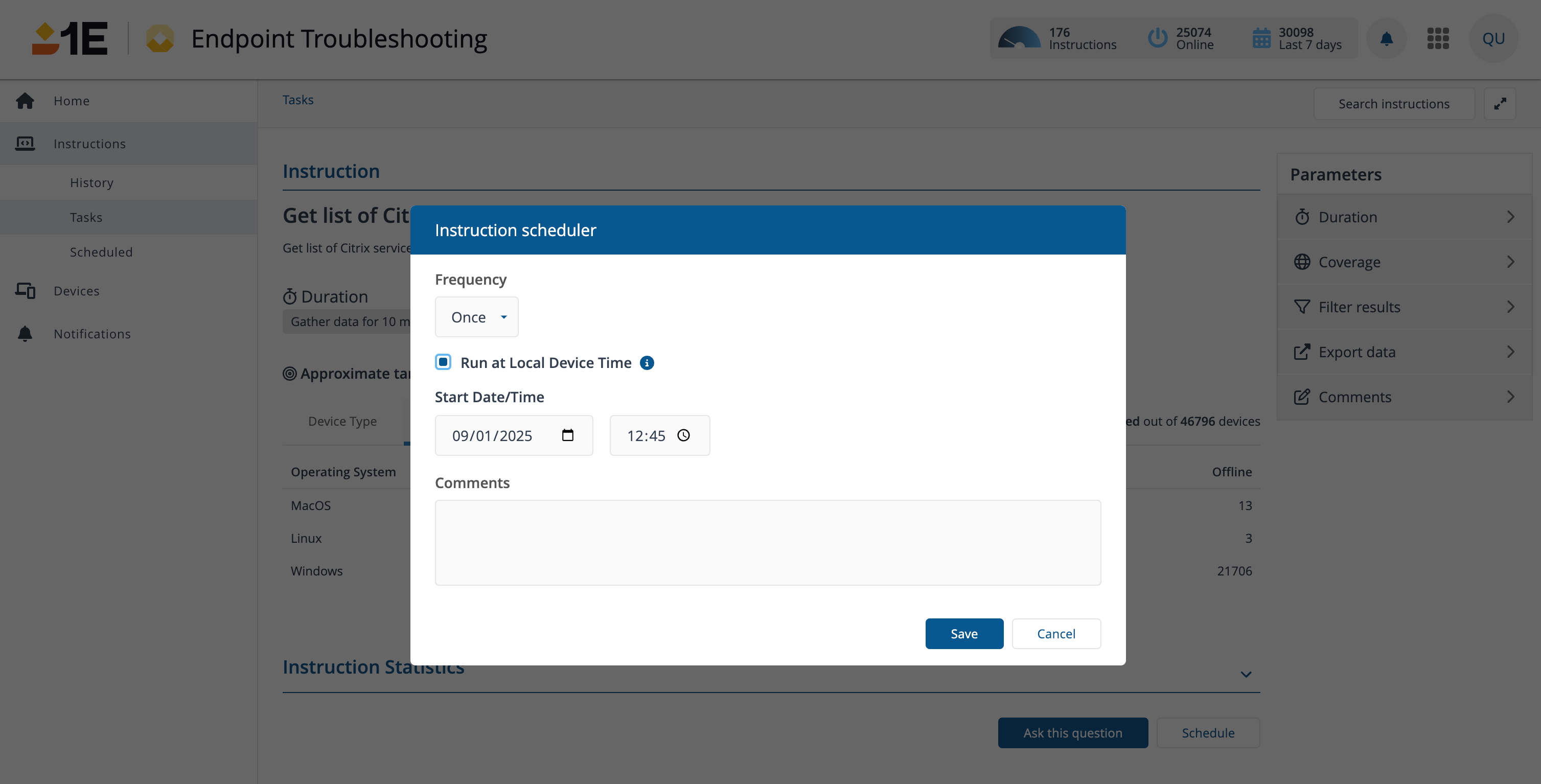Expand the Filter results parameter

pos(1404,307)
